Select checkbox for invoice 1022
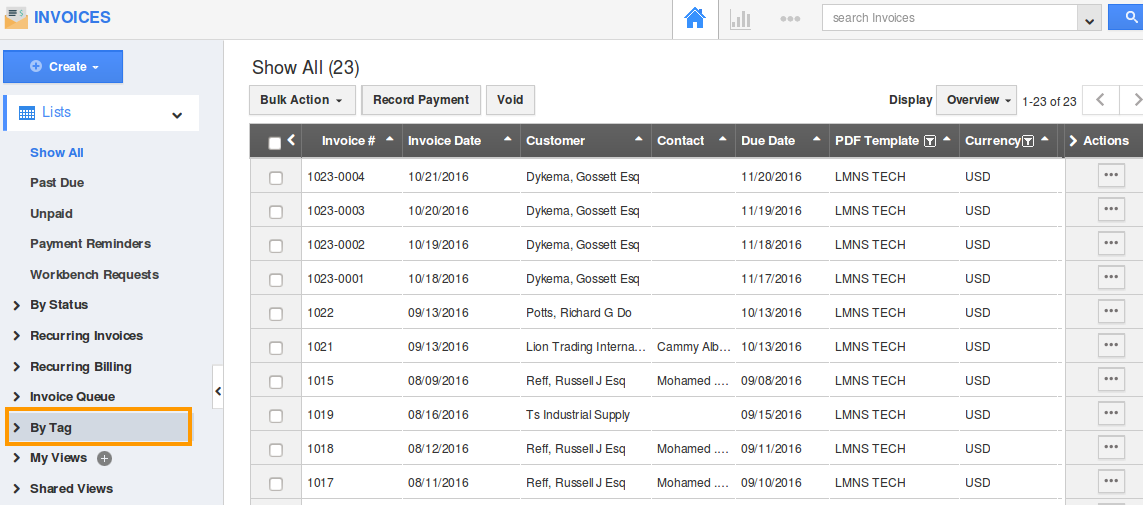Screen dimensions: 1143x505 coord(276,314)
